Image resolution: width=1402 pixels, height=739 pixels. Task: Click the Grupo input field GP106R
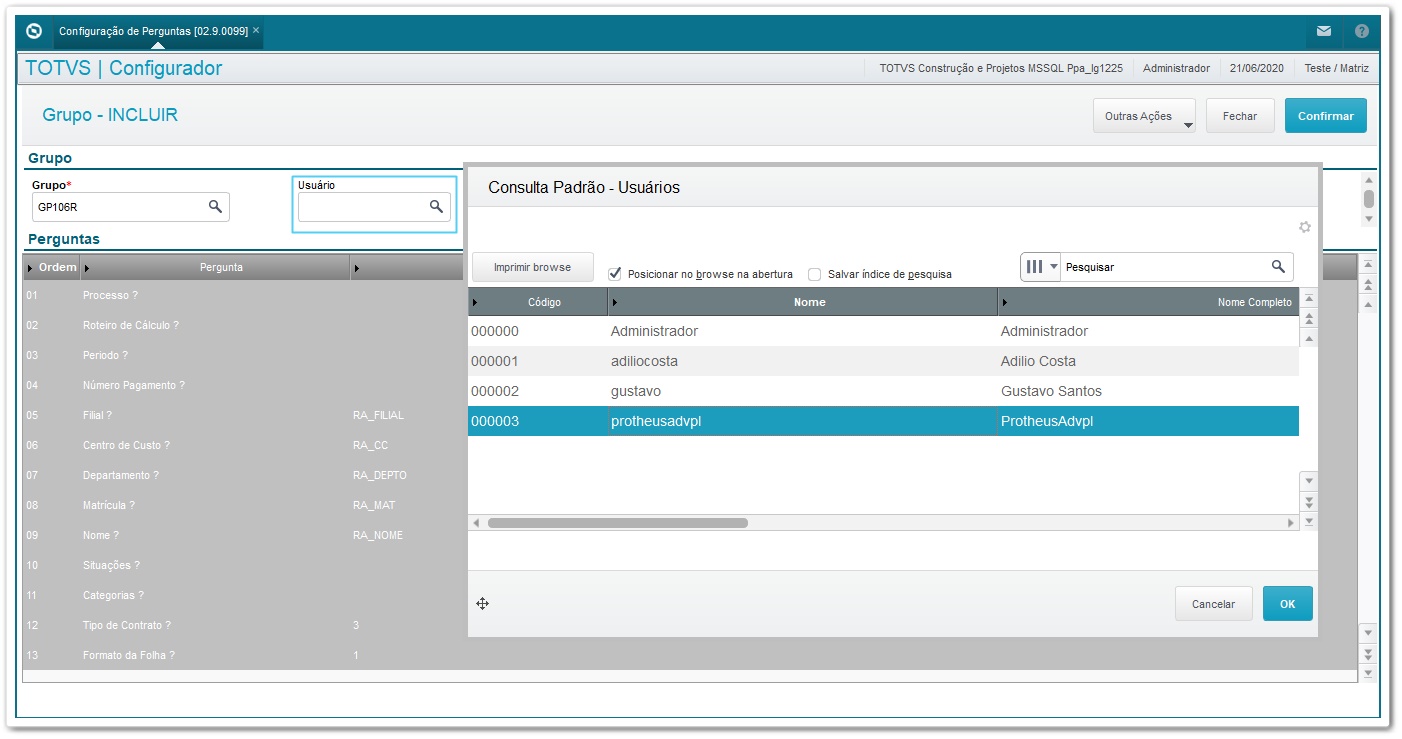tap(131, 207)
